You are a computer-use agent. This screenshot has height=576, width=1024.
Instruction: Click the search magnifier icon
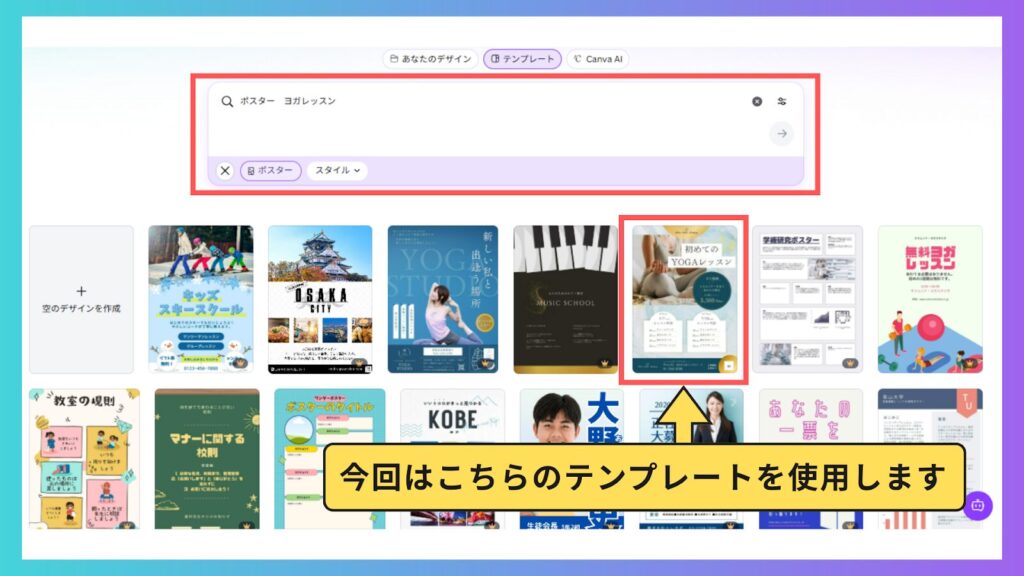coord(227,102)
